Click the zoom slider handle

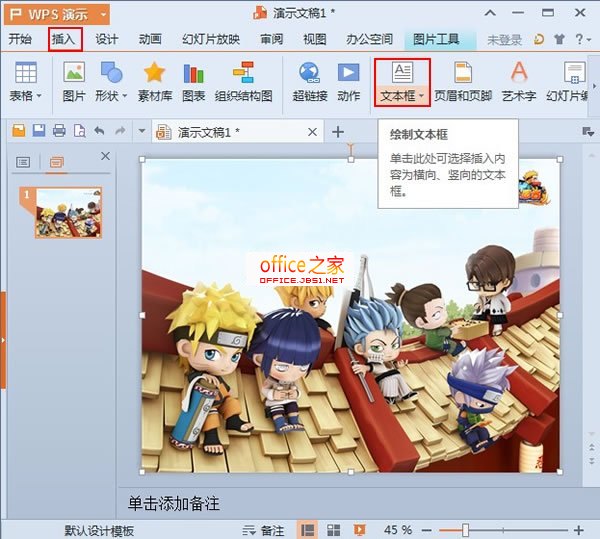point(465,530)
